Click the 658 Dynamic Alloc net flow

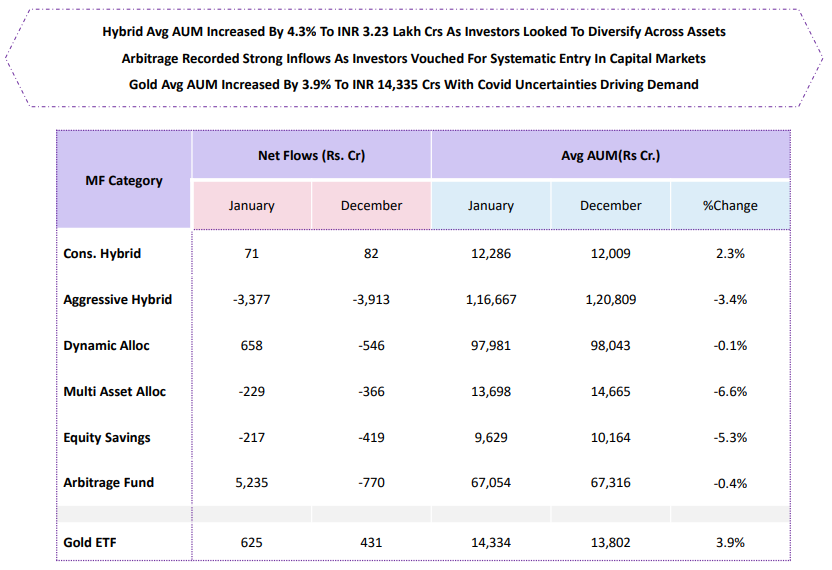pyautogui.click(x=252, y=346)
